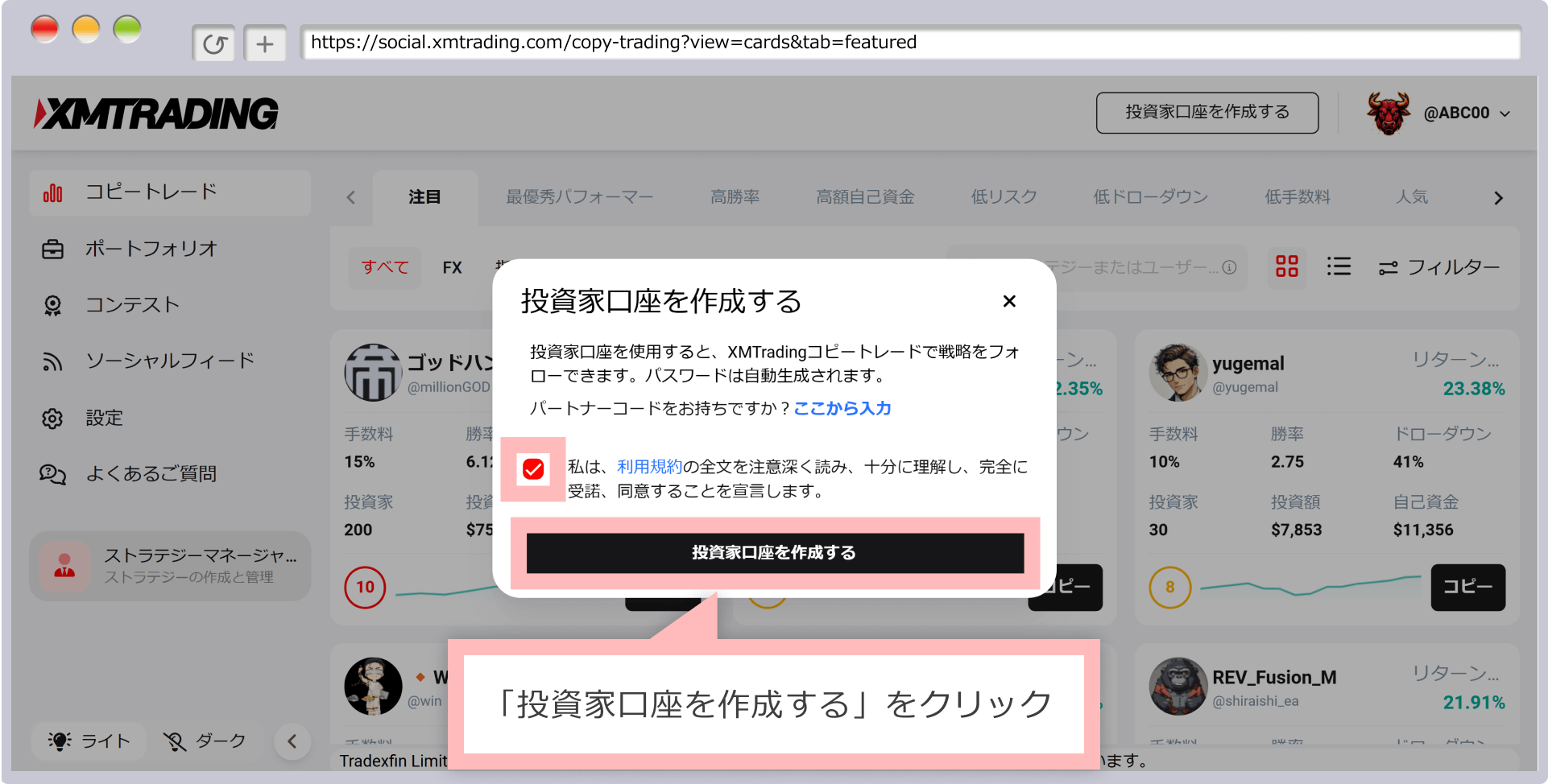1548x784 pixels.
Task: Collapse the sidebar with left chevron
Action: pyautogui.click(x=292, y=741)
